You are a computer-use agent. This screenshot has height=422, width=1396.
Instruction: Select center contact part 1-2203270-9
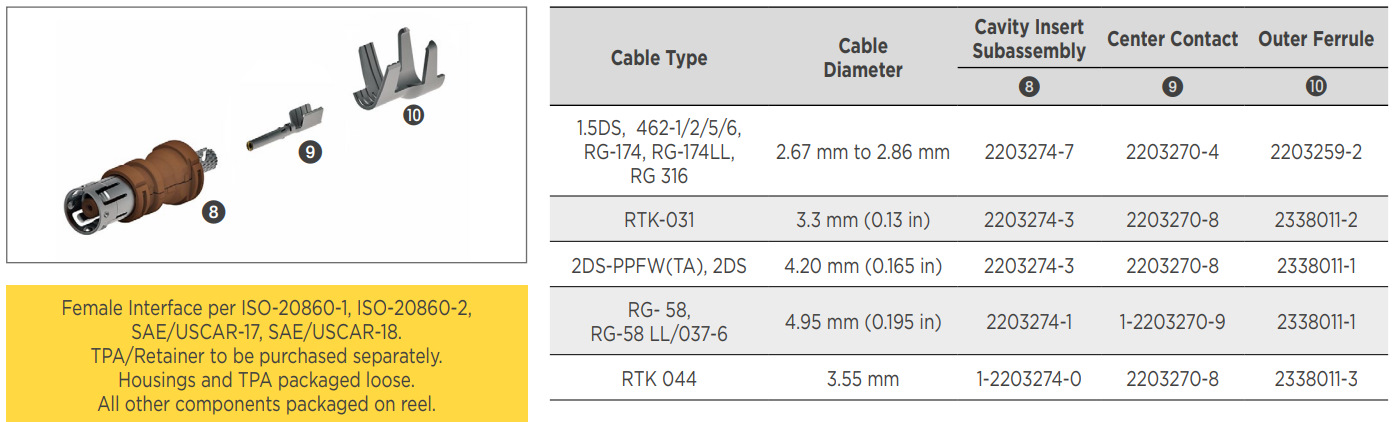pyautogui.click(x=1172, y=322)
